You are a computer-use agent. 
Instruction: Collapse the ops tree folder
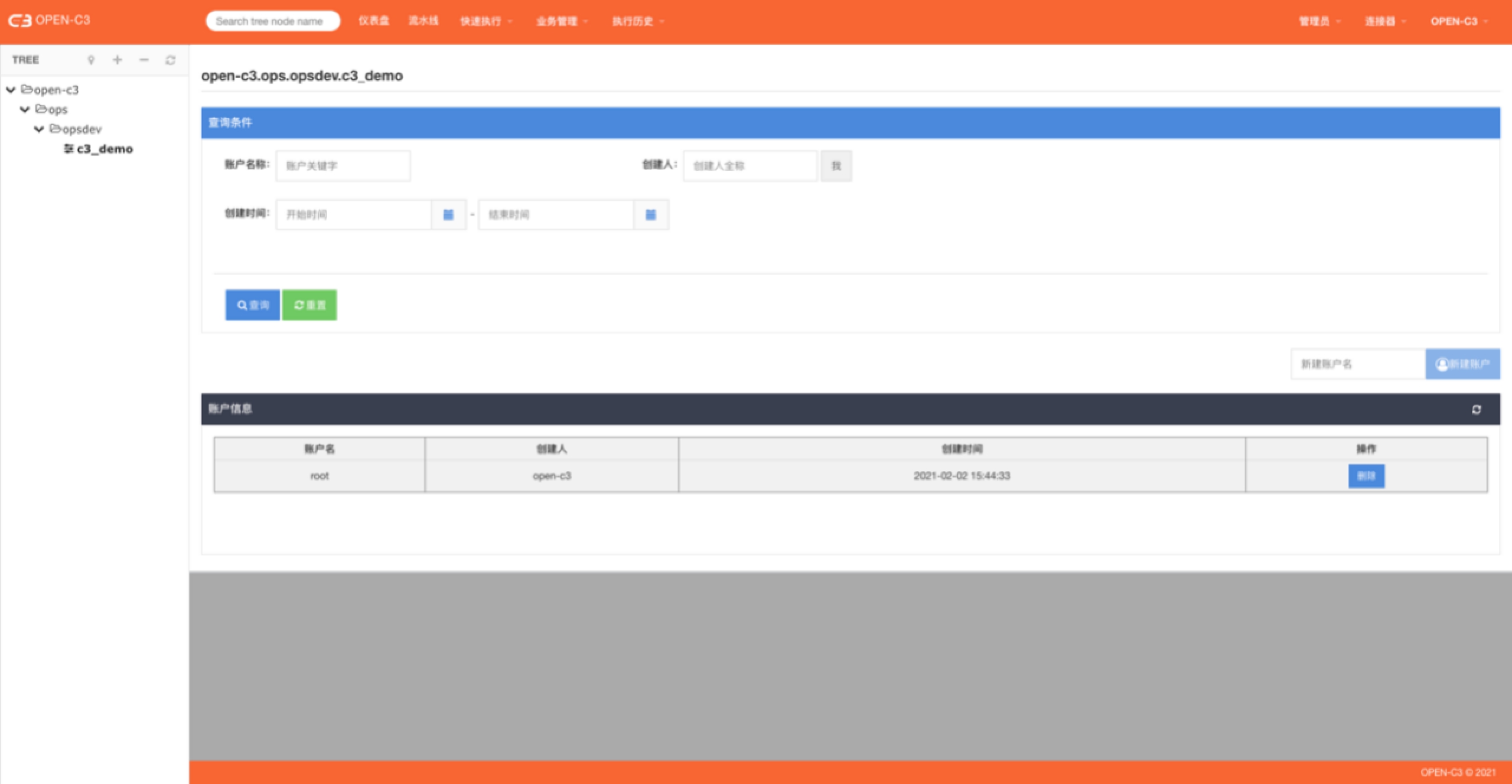coord(25,109)
